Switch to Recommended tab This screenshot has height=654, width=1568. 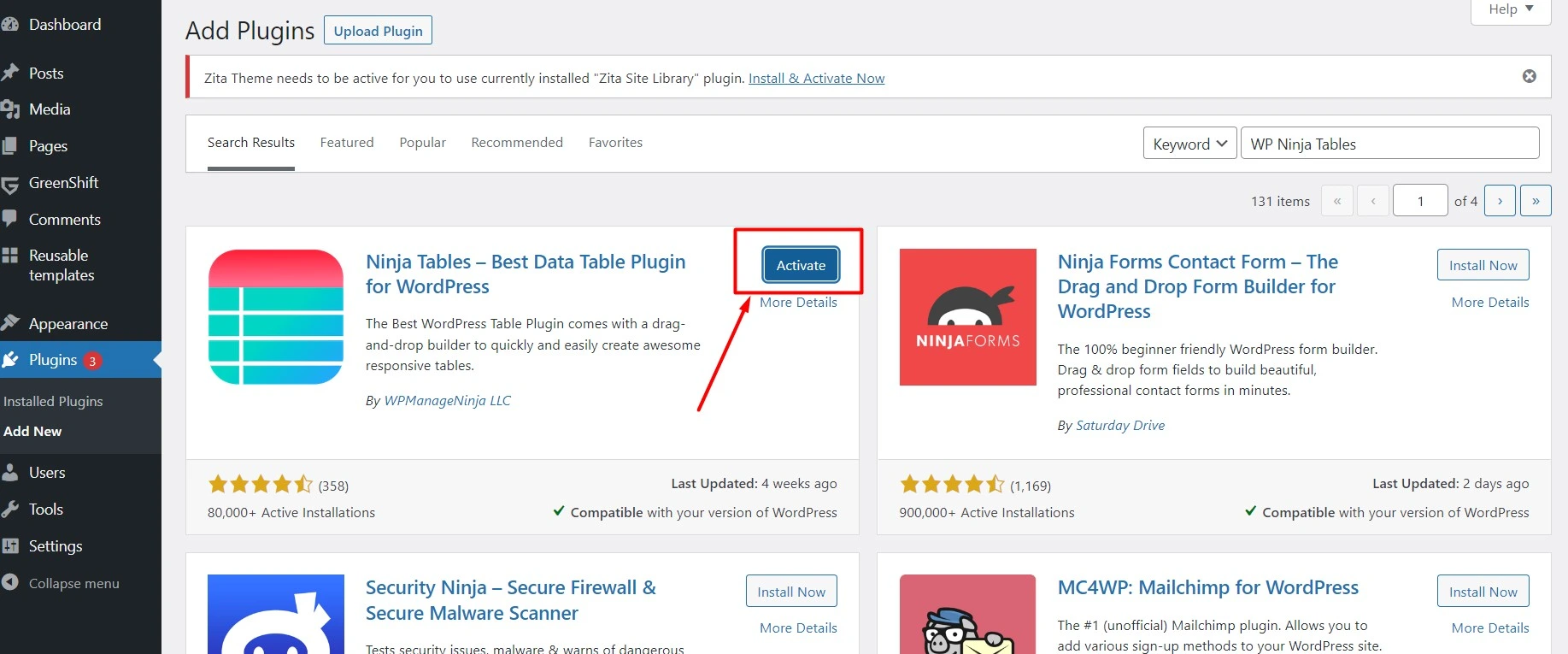[x=517, y=142]
